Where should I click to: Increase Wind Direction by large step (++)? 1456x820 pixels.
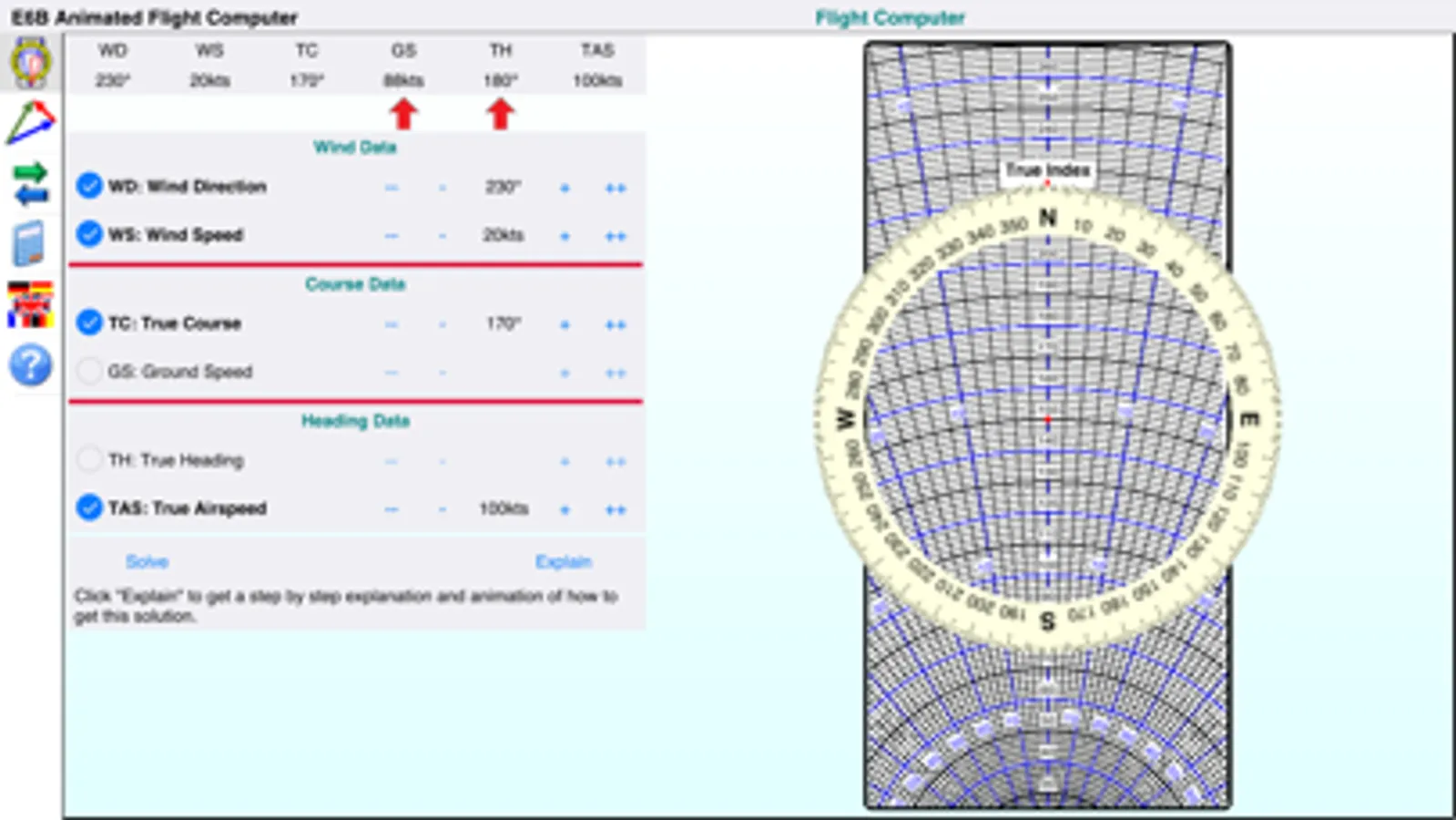616,189
